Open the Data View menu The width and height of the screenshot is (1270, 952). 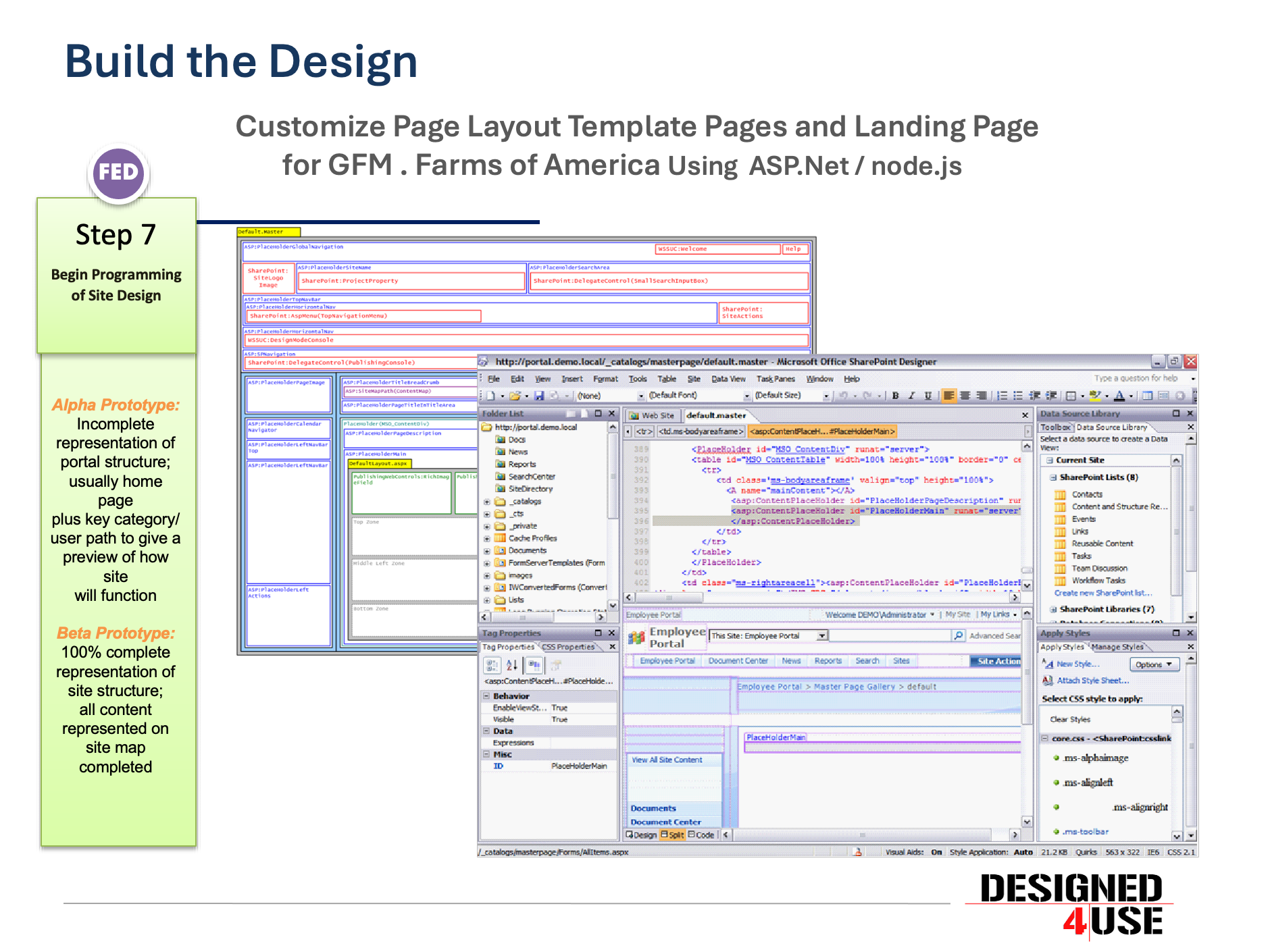coord(728,379)
